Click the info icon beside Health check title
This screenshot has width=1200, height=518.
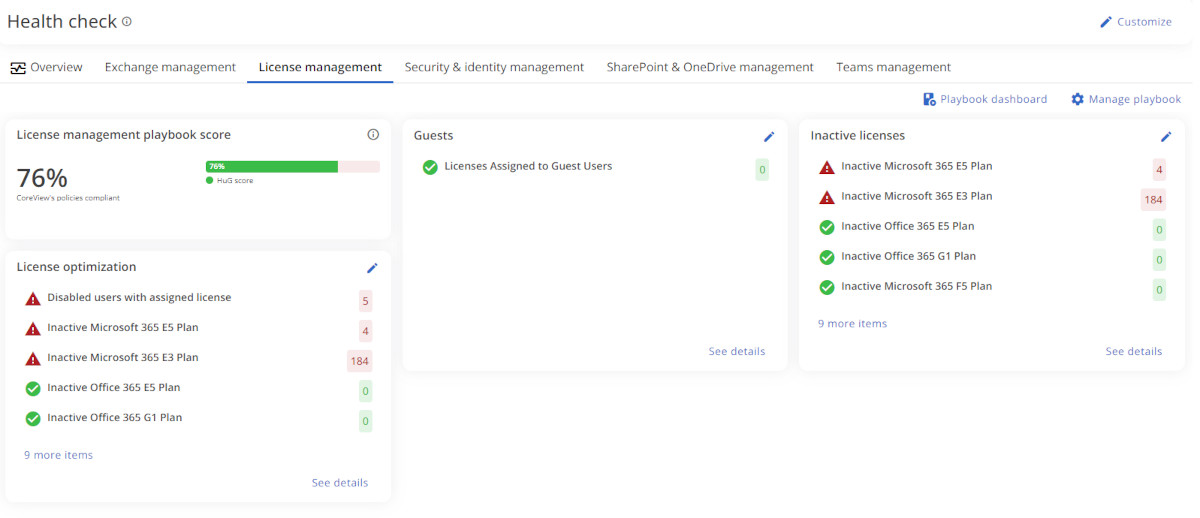(x=127, y=22)
